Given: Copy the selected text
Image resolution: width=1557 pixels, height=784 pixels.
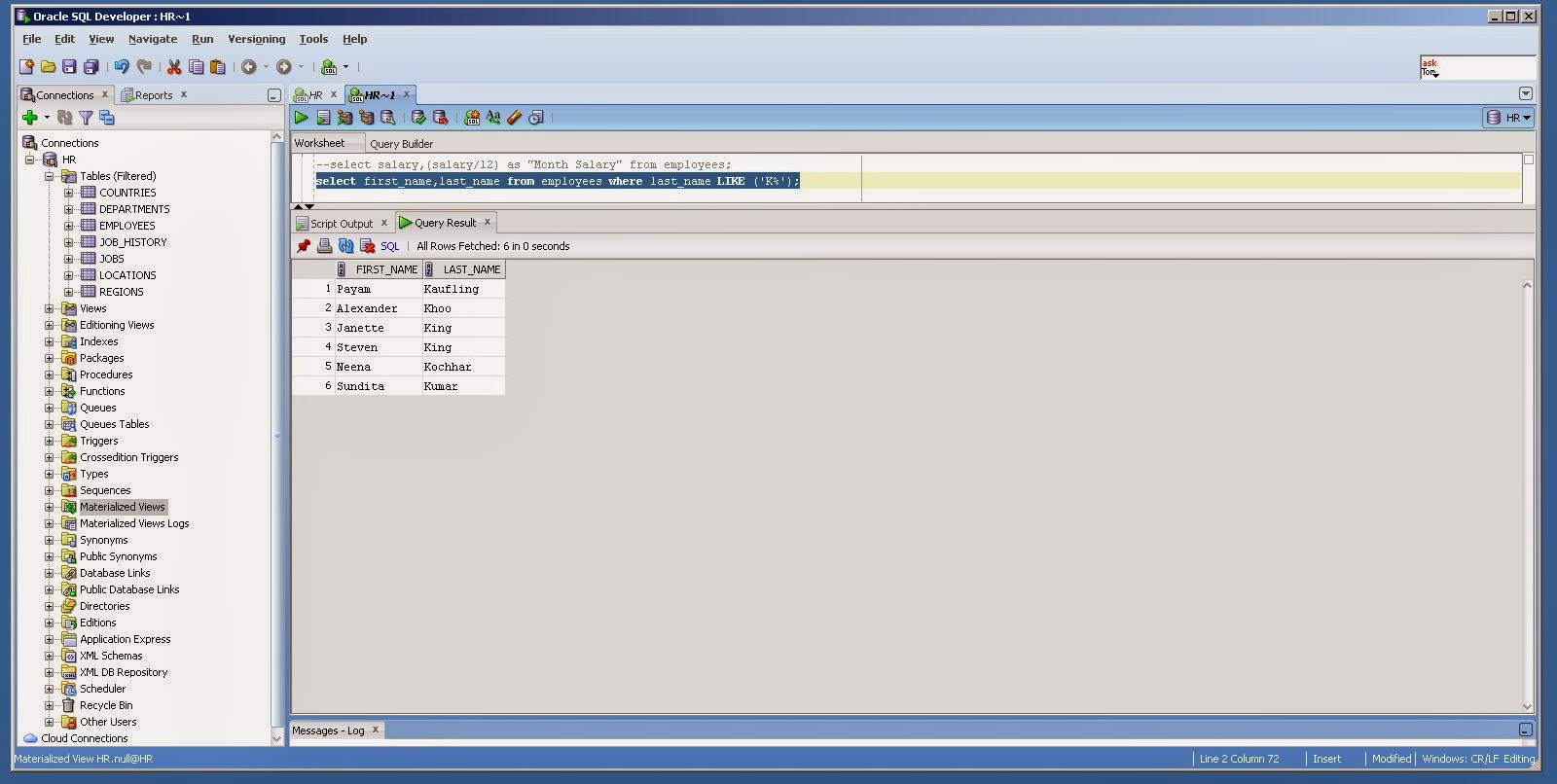Looking at the screenshot, I should coord(196,67).
